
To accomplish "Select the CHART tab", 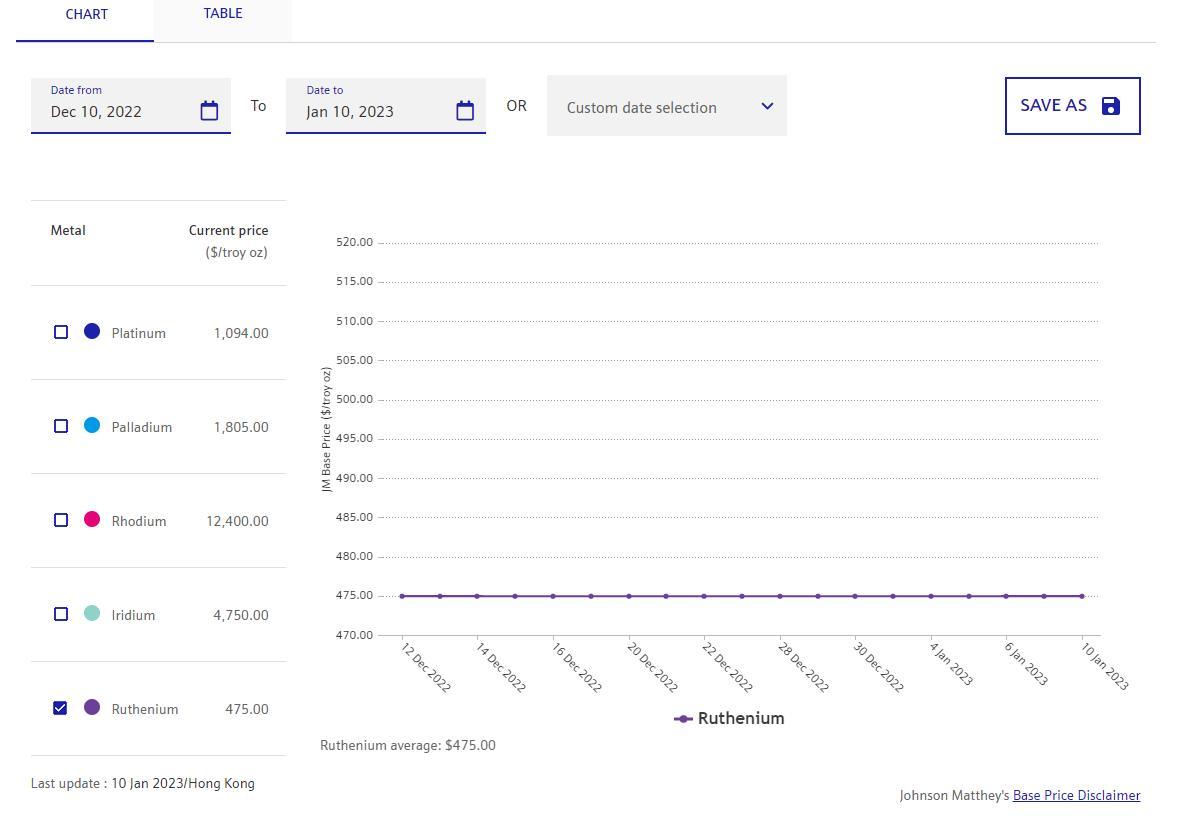I will click(86, 15).
